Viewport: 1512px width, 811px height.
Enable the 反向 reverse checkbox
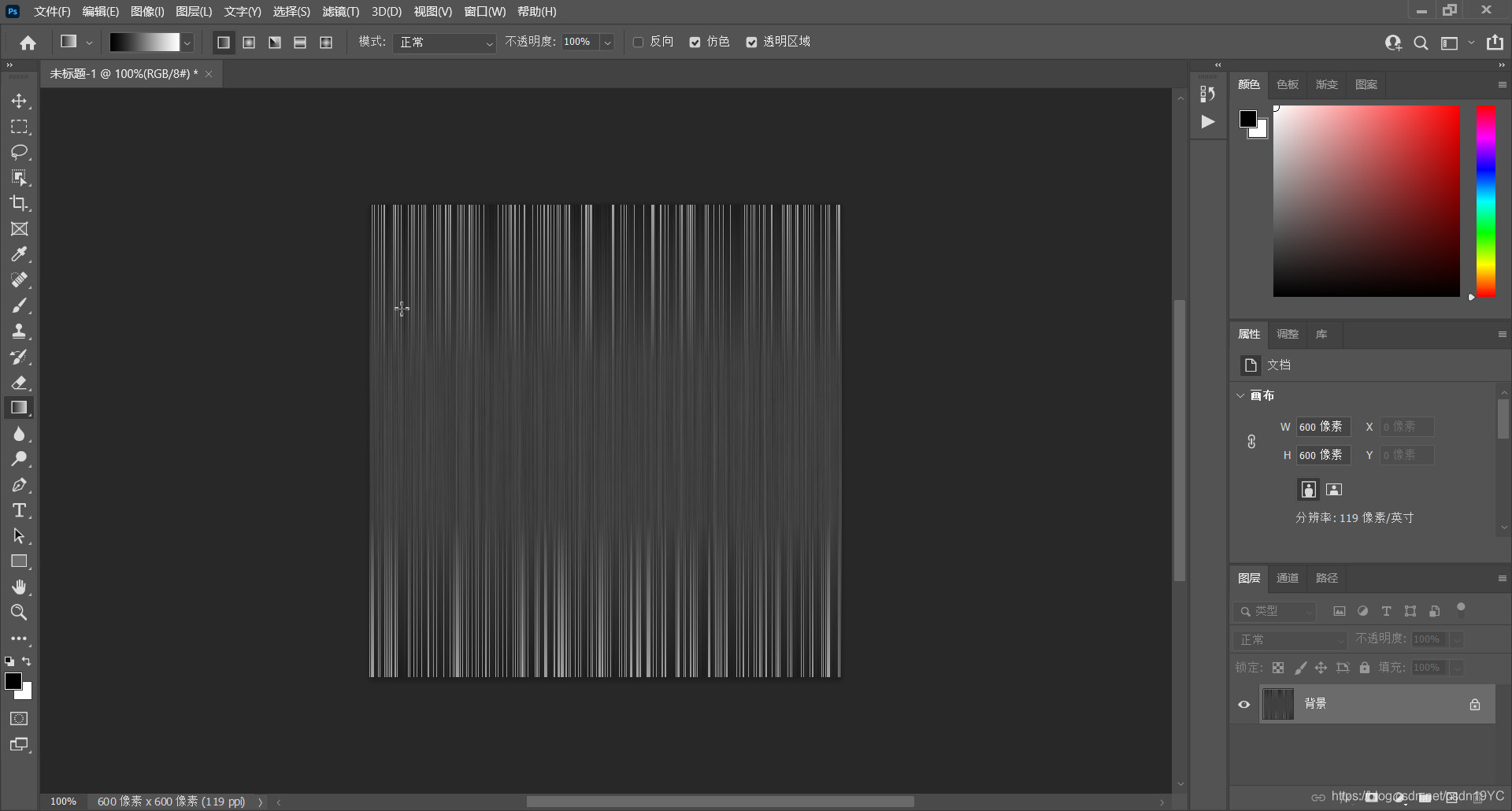639,43
